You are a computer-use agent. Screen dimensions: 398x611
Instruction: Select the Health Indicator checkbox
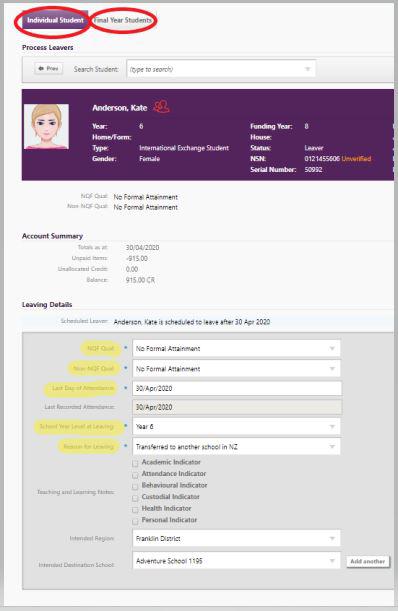(x=135, y=510)
